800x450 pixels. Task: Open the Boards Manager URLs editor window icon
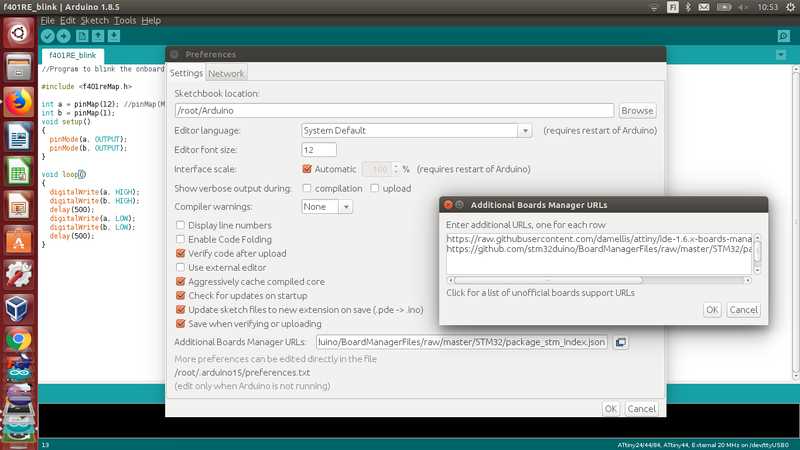pos(621,342)
